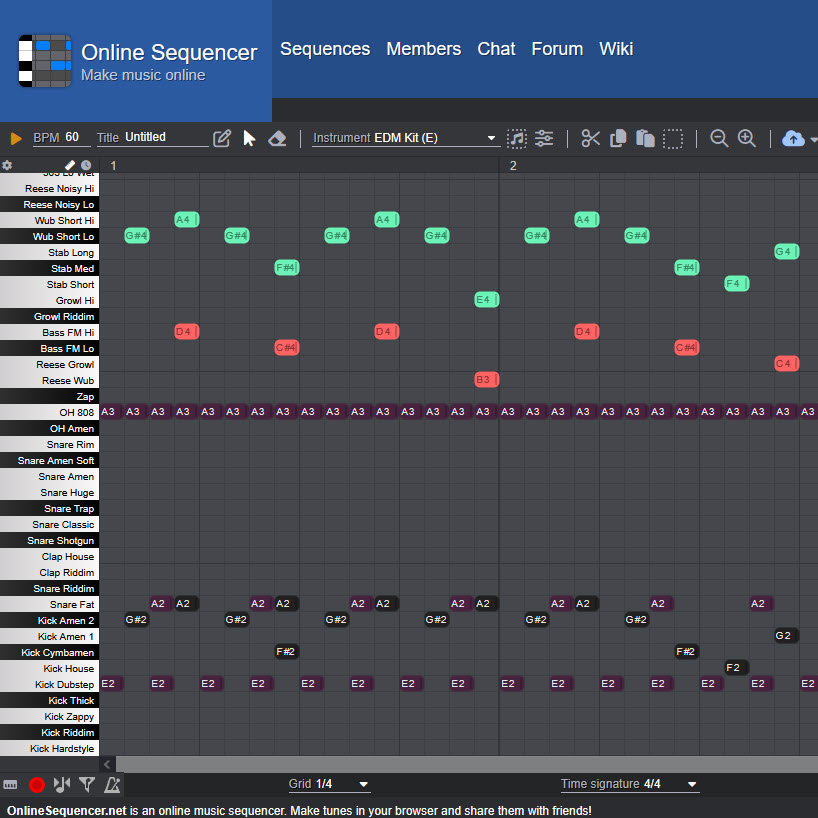Viewport: 818px width, 818px height.
Task: Click the red C4 note
Action: 787,364
